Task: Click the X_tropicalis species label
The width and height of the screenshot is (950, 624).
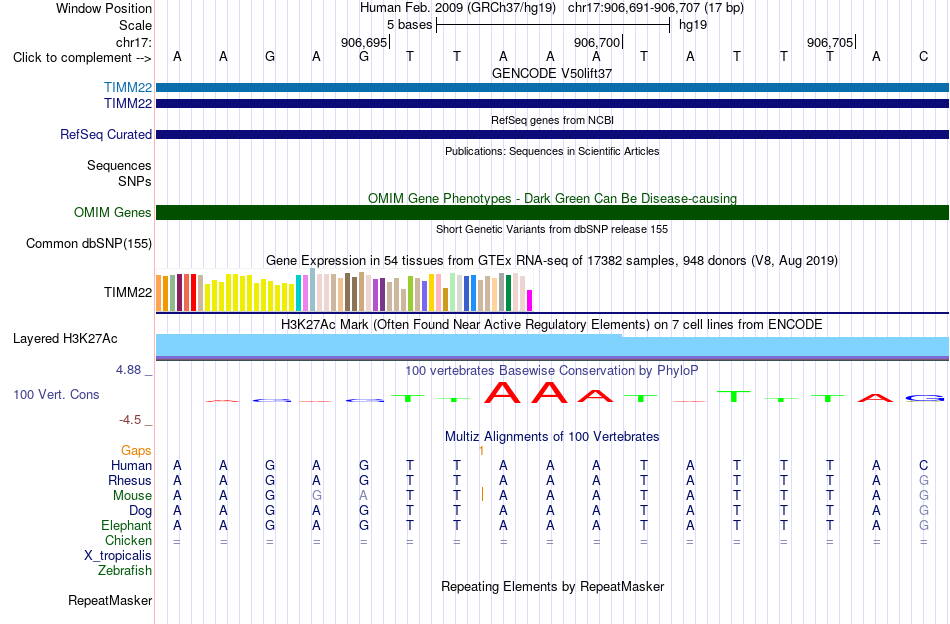Action: 118,556
